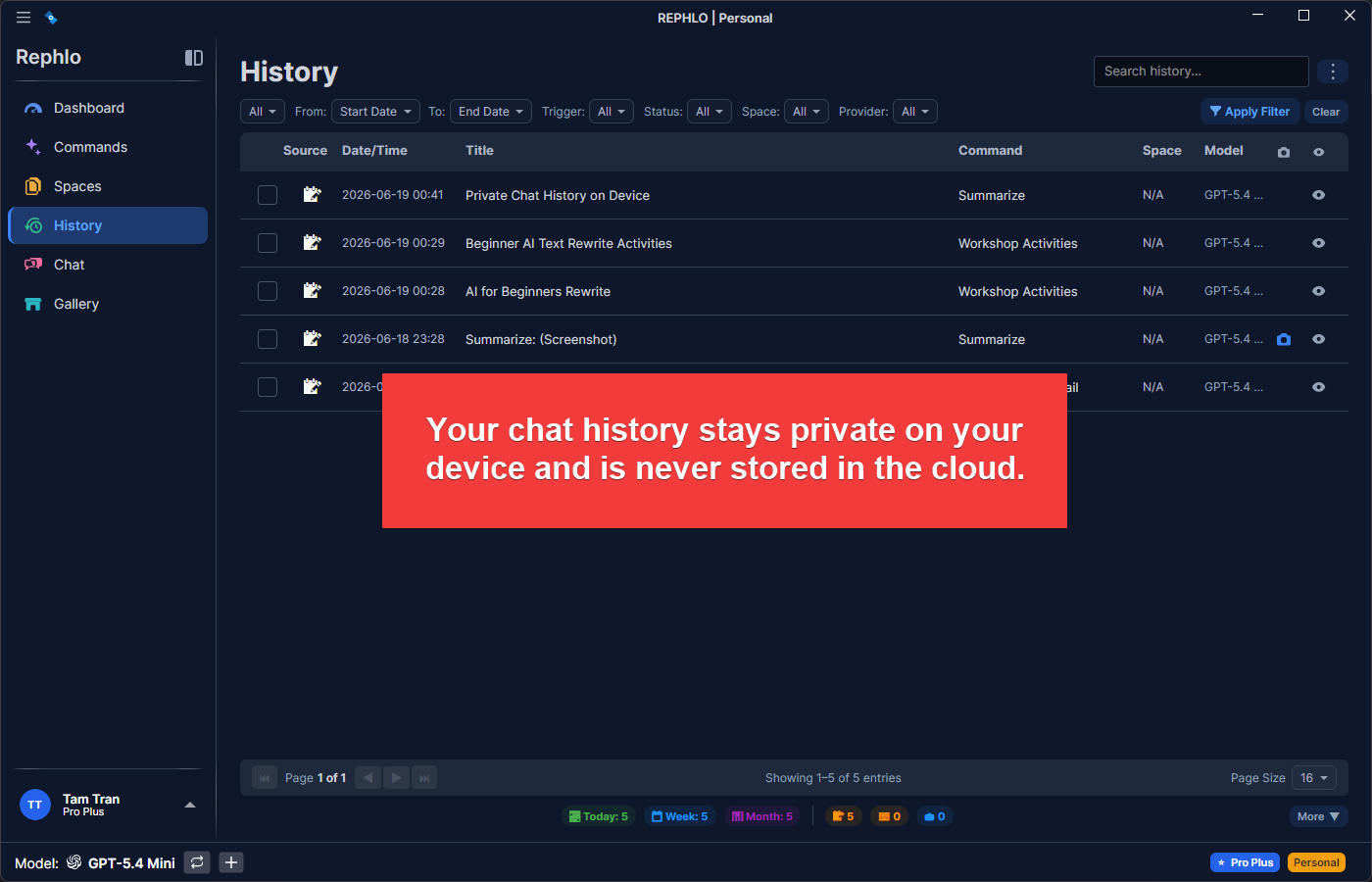Expand the Tam Tran account menu
This screenshot has height=882, width=1372.
click(x=190, y=806)
